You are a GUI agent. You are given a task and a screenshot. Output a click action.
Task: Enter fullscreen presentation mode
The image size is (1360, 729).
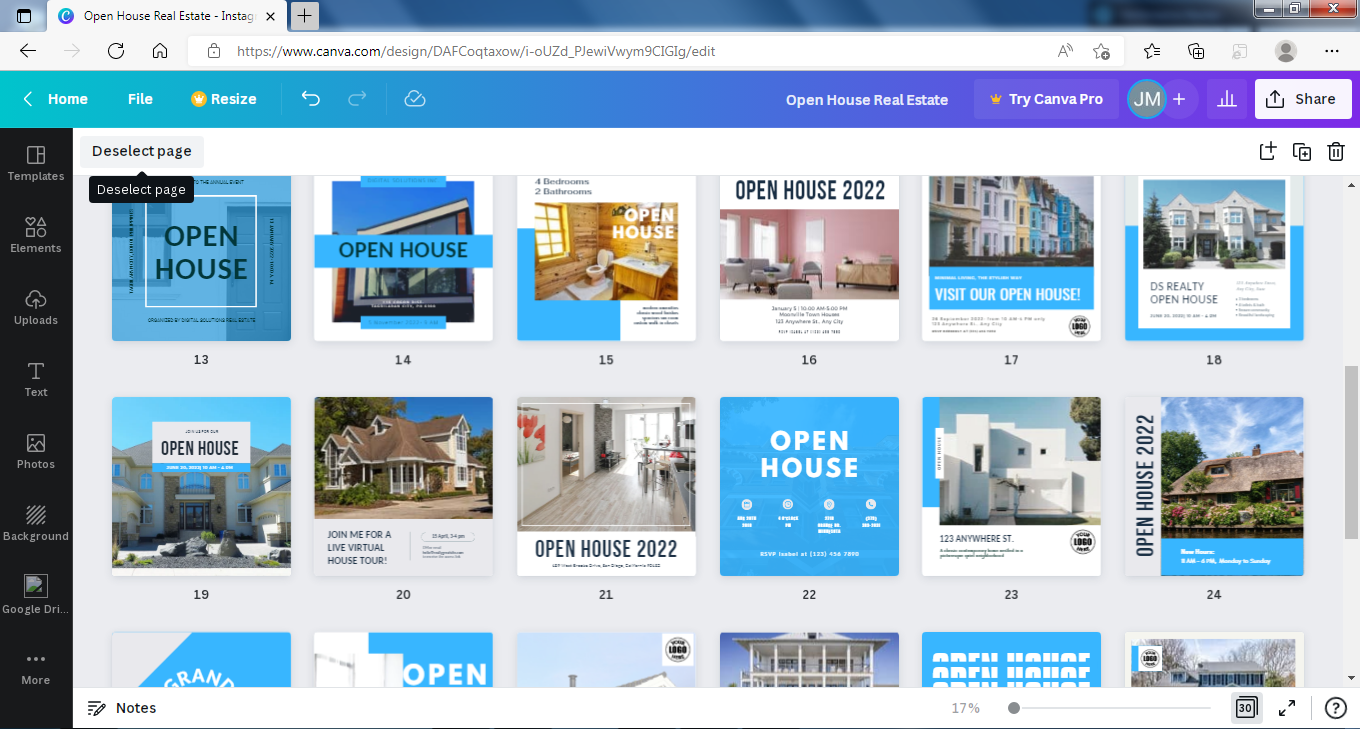pyautogui.click(x=1288, y=708)
